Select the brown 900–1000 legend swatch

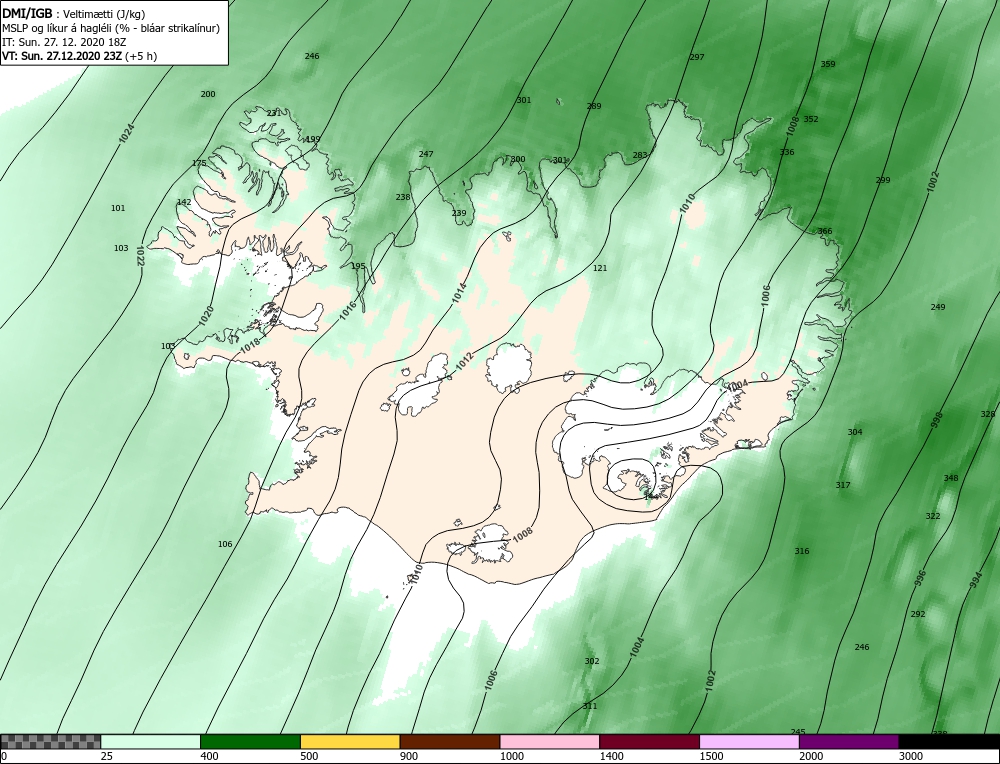point(450,741)
